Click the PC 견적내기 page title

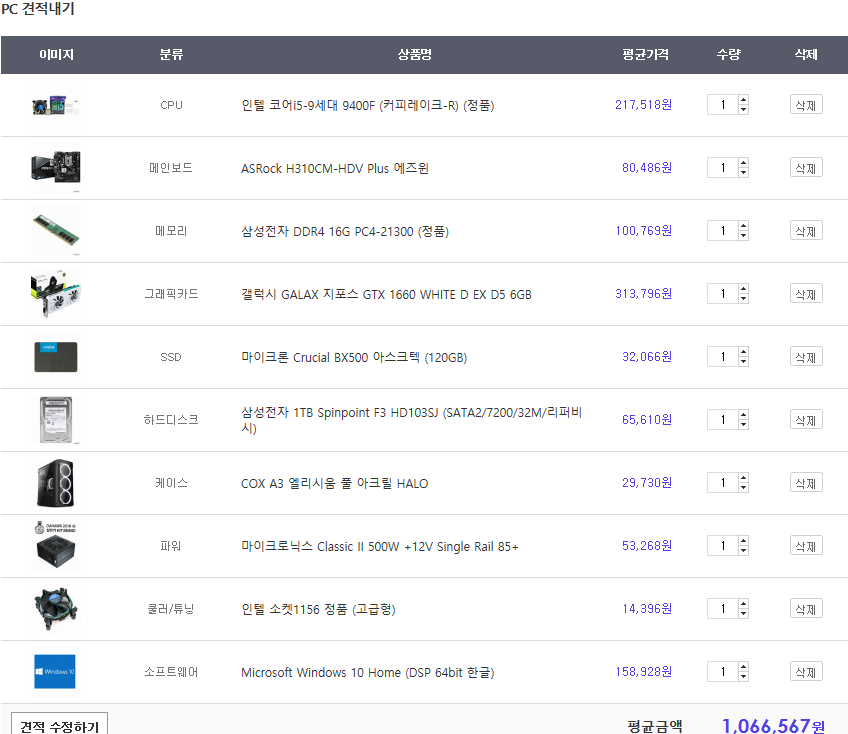[38, 9]
